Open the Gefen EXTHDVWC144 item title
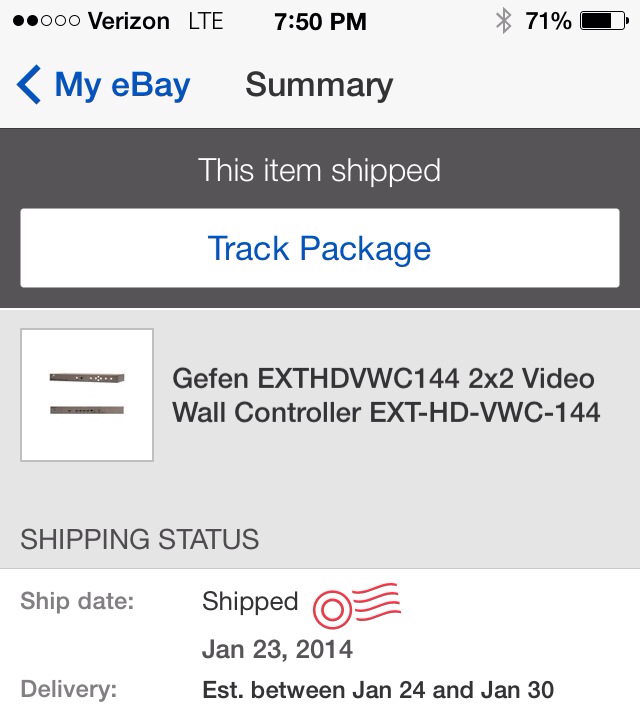This screenshot has width=640, height=704. 386,395
